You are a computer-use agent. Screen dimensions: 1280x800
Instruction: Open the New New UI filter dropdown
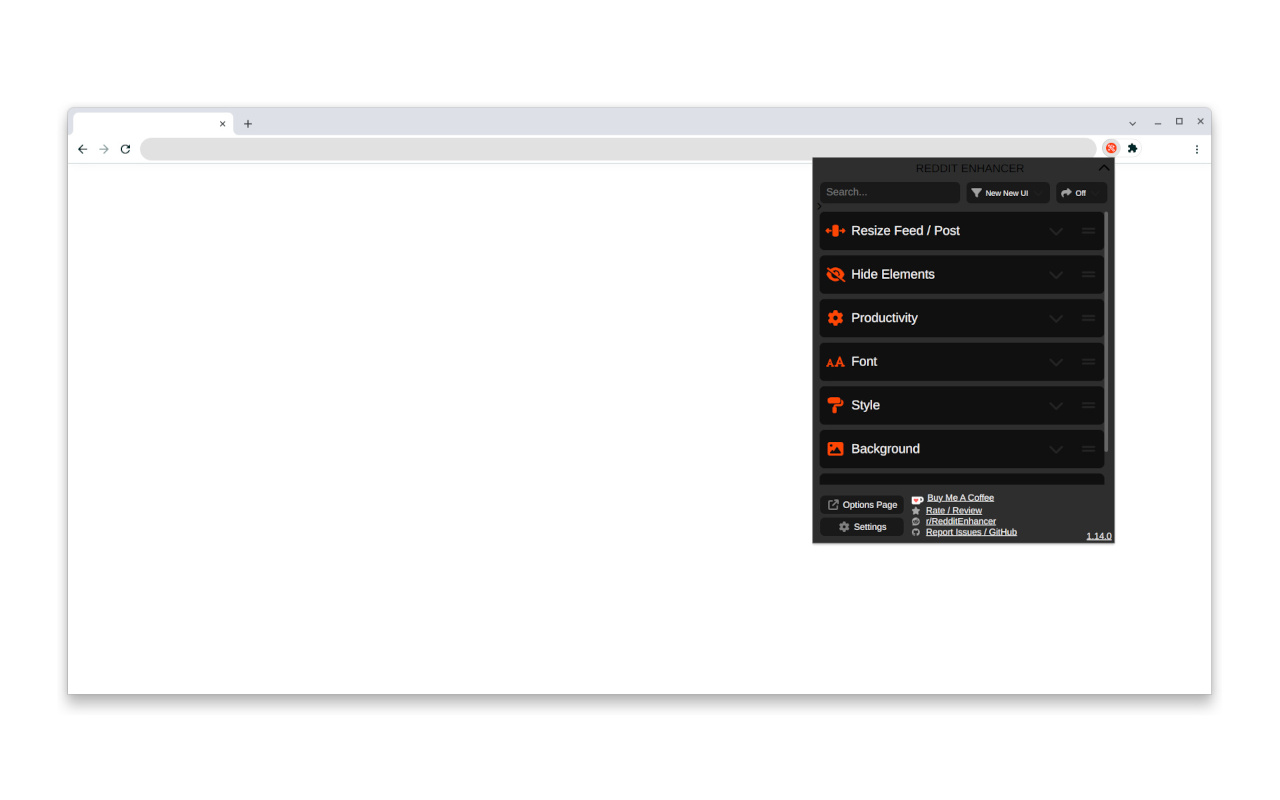(x=1008, y=193)
